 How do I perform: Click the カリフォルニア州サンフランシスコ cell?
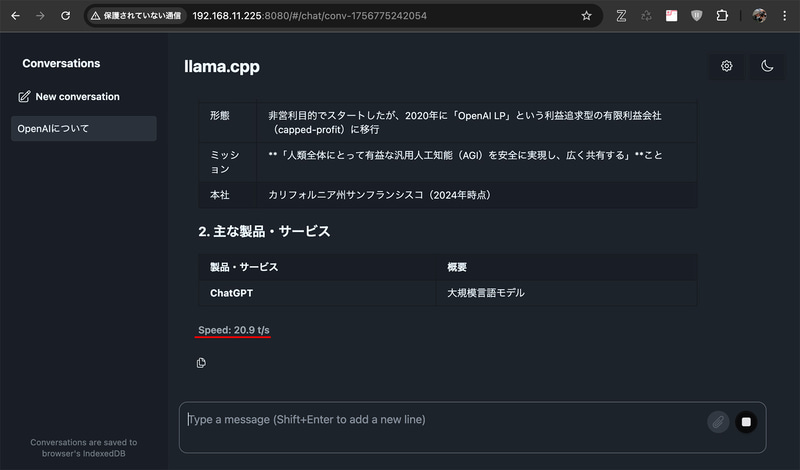pos(477,195)
